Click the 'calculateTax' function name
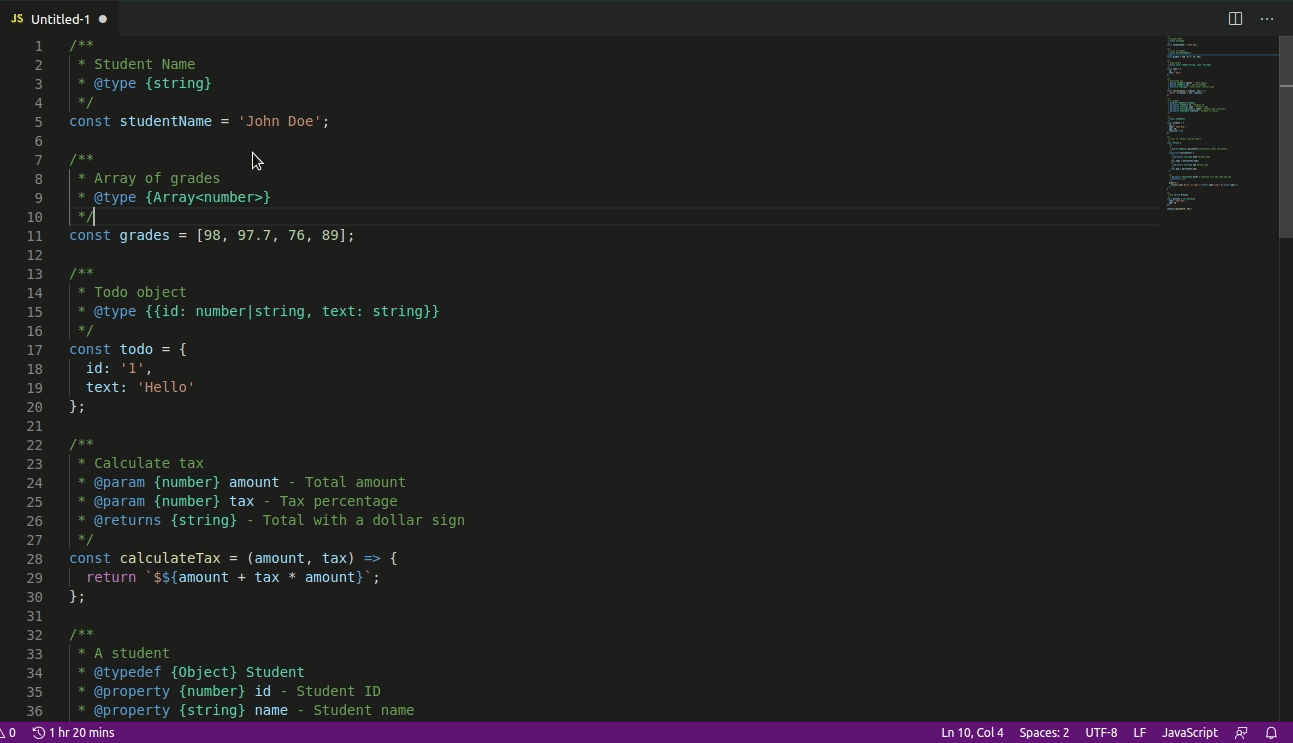The width and height of the screenshot is (1293, 743). pos(170,558)
